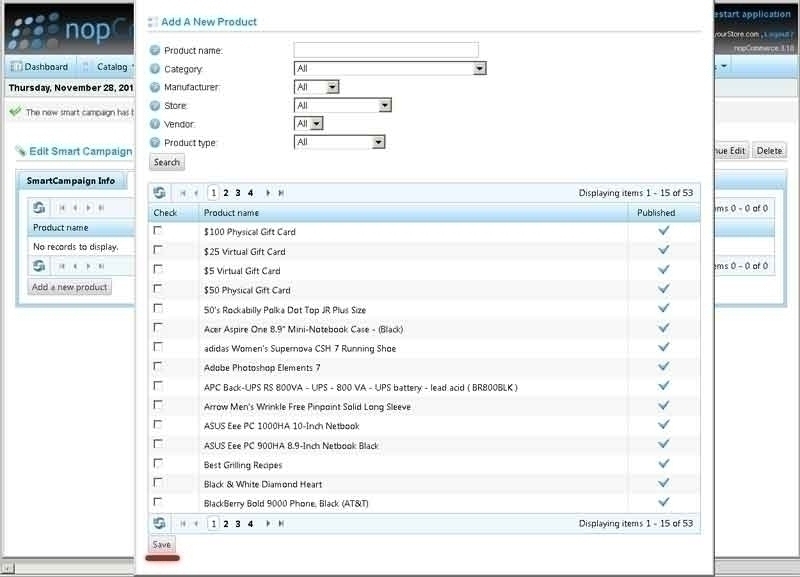Open the Store dropdown
The width and height of the screenshot is (800, 577).
[343, 106]
